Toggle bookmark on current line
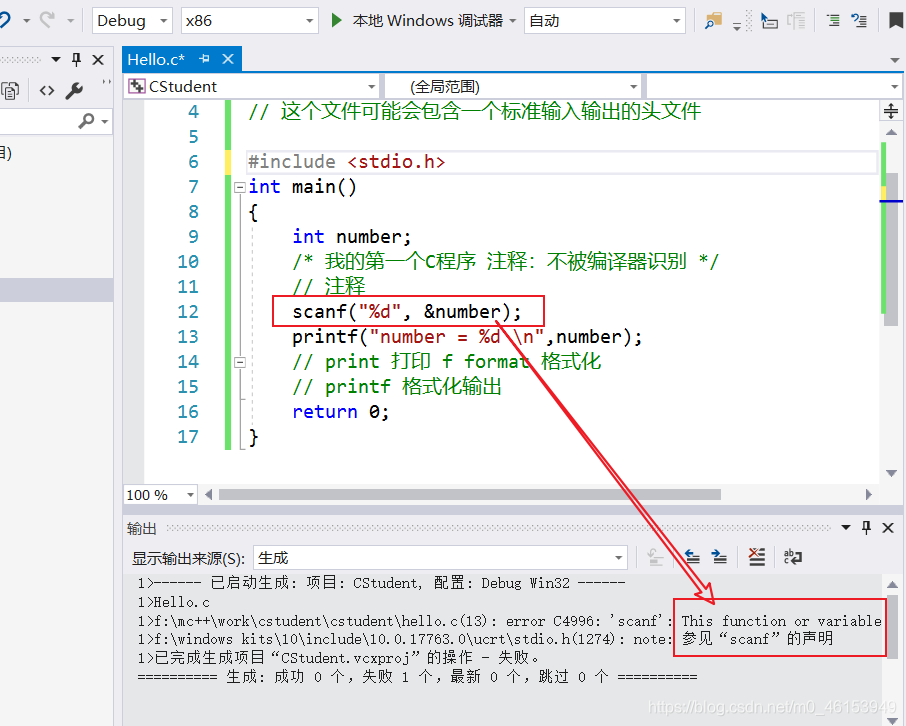The image size is (906, 726). click(x=896, y=21)
